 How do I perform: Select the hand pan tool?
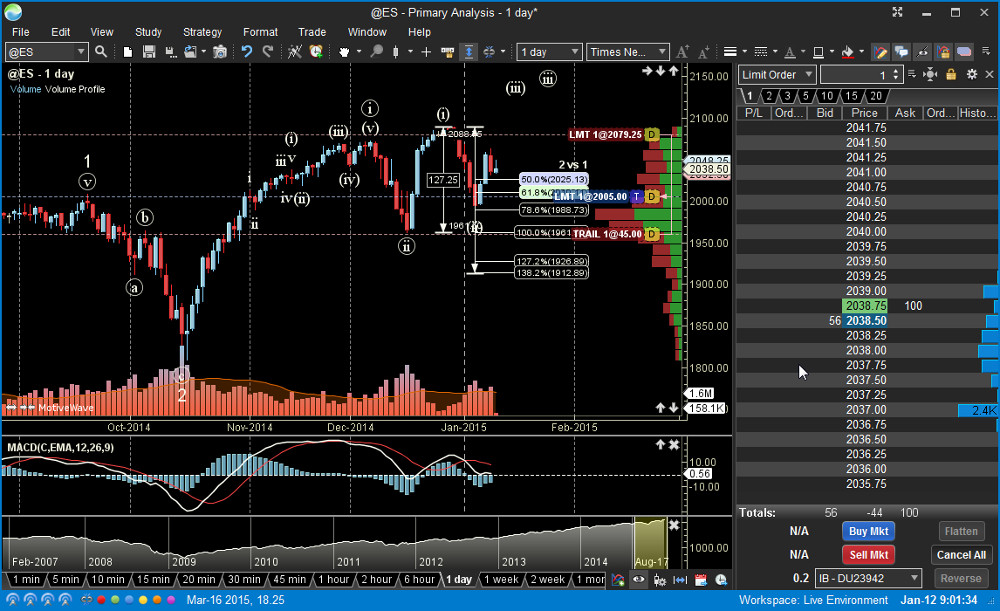click(x=344, y=52)
